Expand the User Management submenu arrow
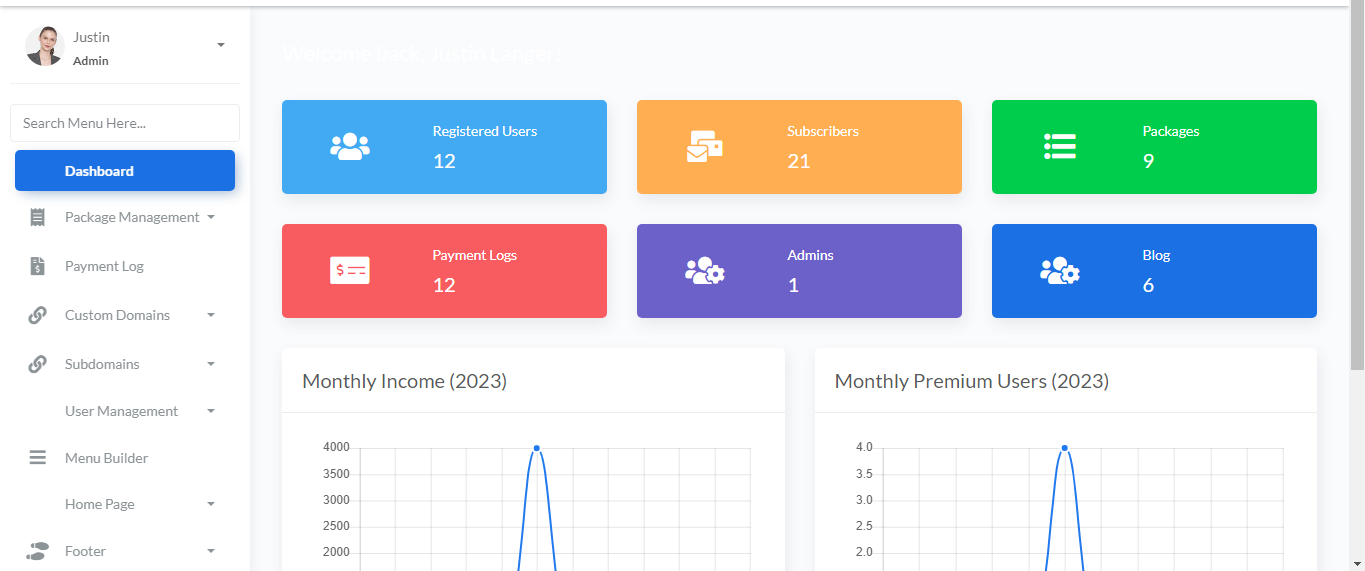The image size is (1365, 571). [211, 411]
